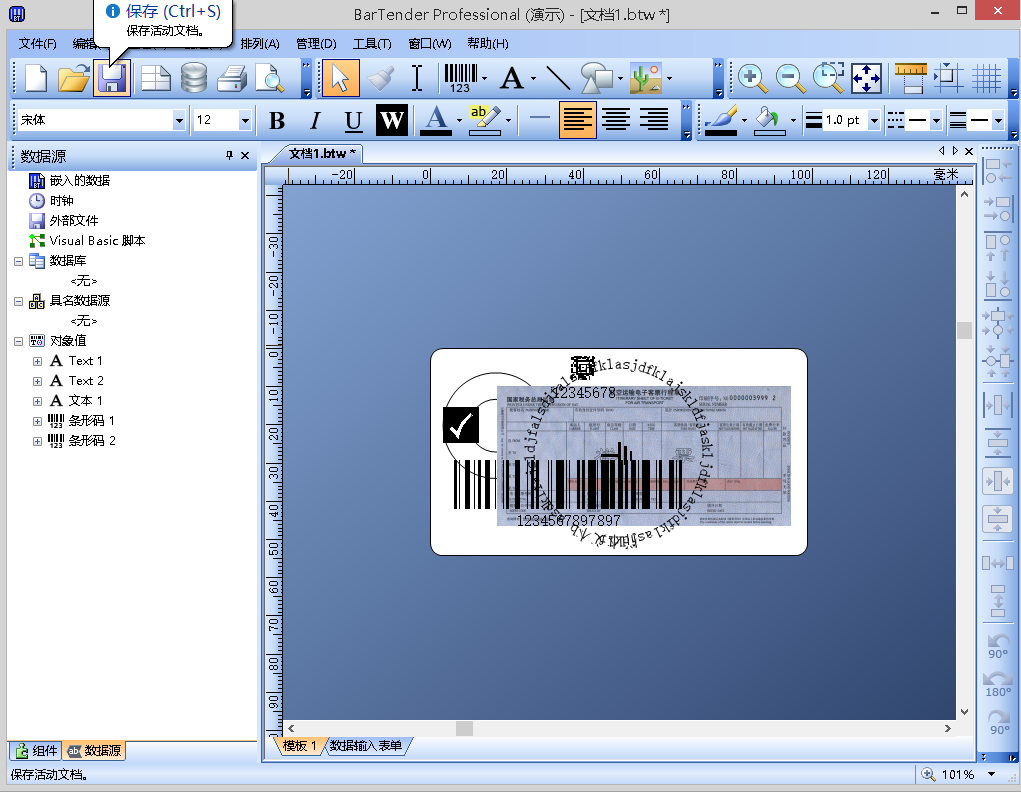Open the database setup cylinder icon

194,78
